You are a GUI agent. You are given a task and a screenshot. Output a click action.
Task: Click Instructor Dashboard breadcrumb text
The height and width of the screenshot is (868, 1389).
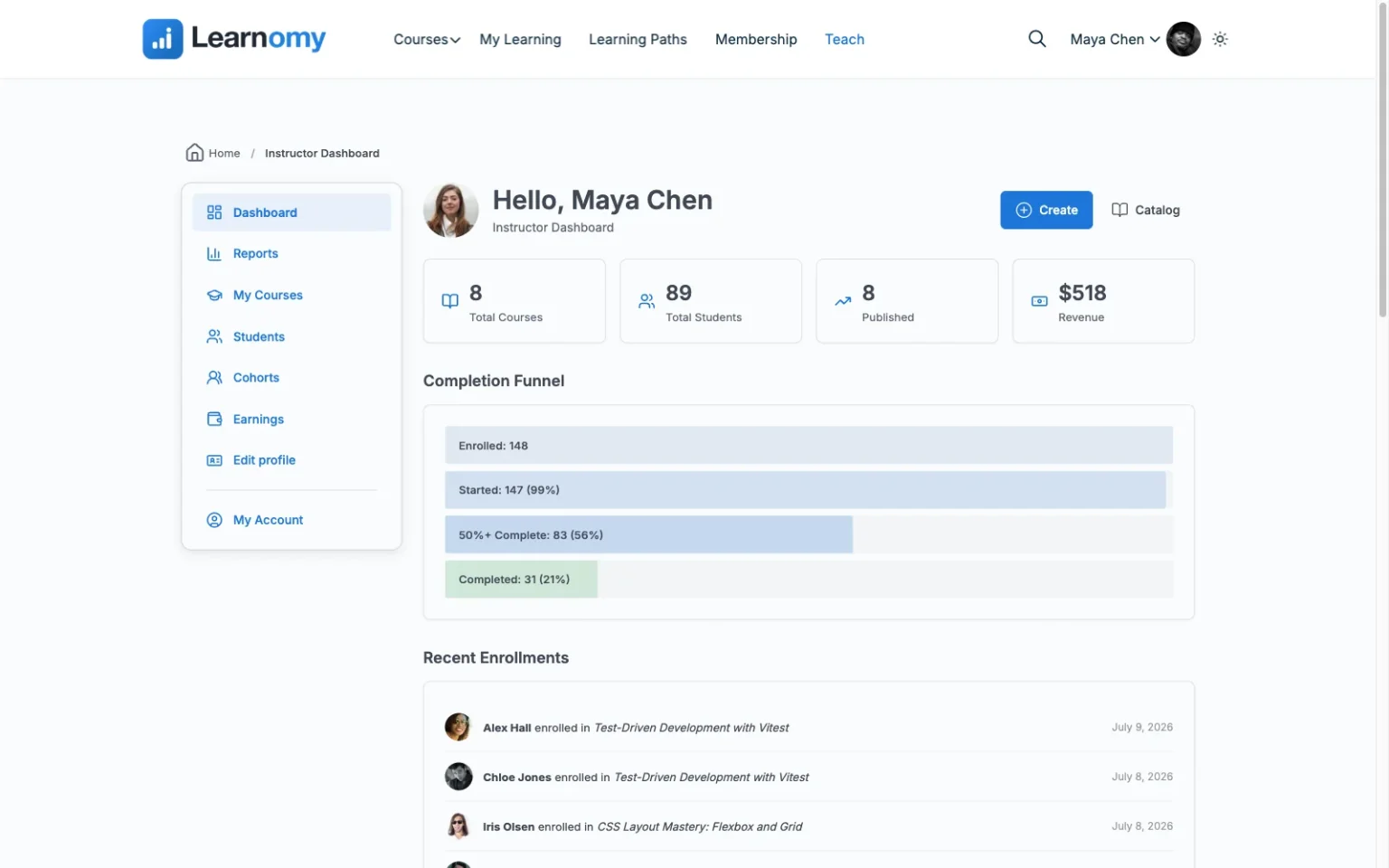(x=322, y=154)
